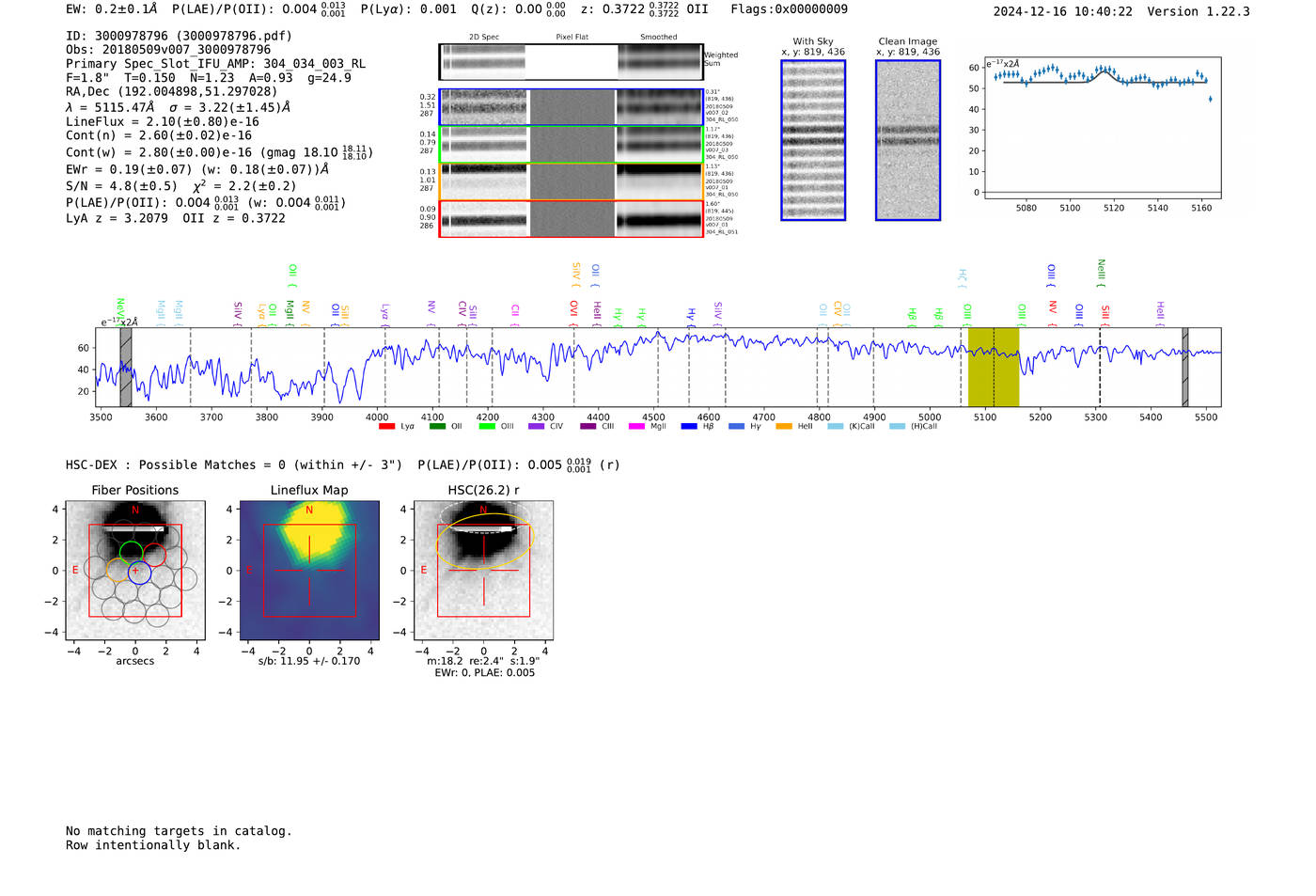Open the Fiber Positions panel image
The width and height of the screenshot is (1316, 896).
point(135,571)
